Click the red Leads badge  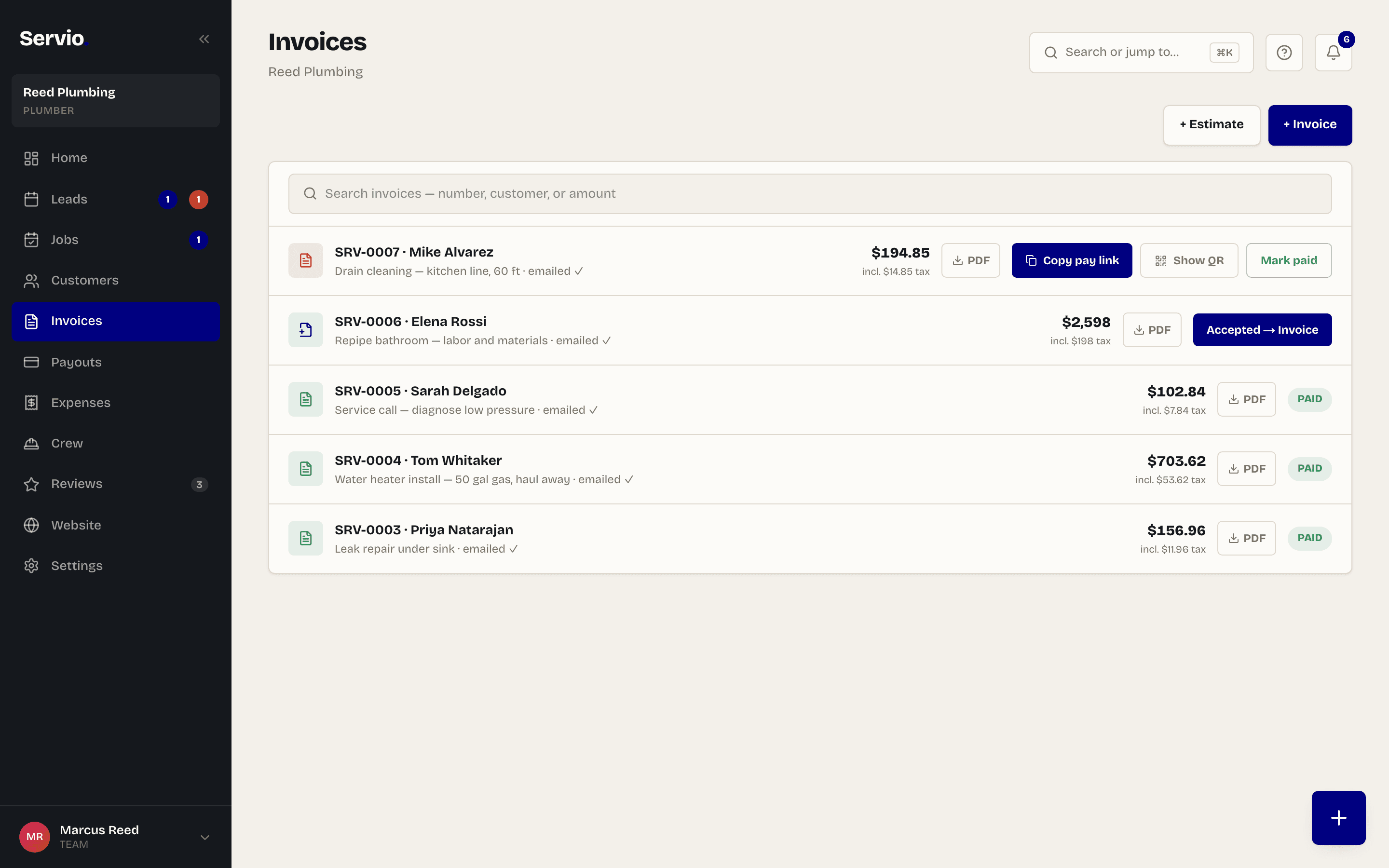199,199
